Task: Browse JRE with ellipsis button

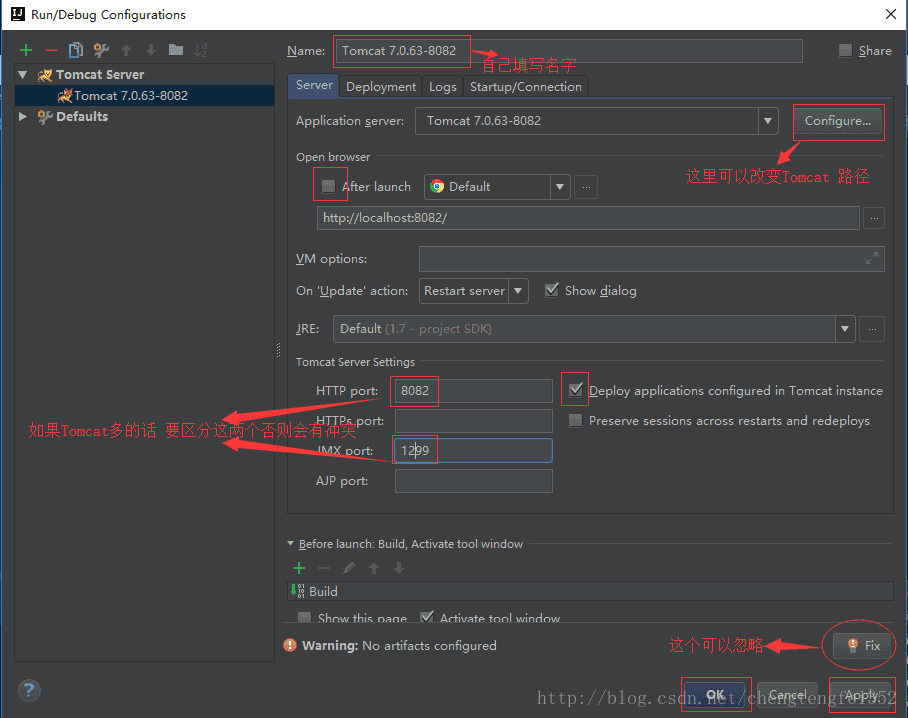Action: (872, 329)
